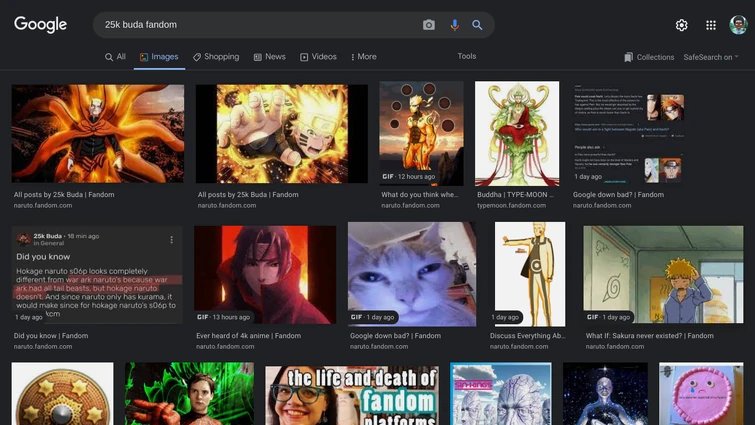The image size is (755, 425).
Task: Open the 12 hours ago Naruto GIF
Action: coord(421,133)
